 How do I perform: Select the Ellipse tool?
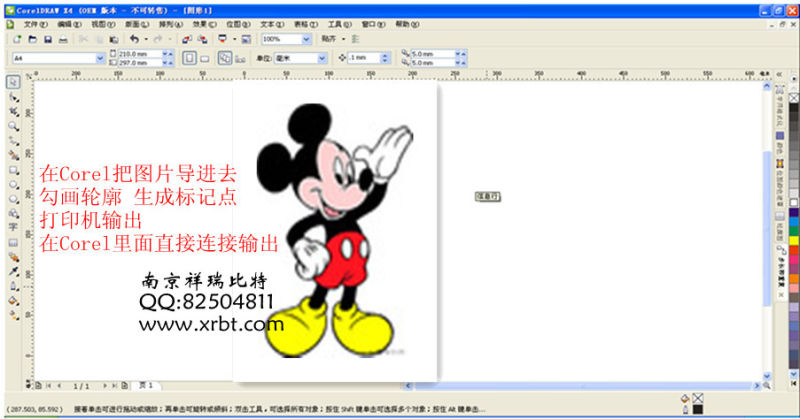(x=14, y=184)
